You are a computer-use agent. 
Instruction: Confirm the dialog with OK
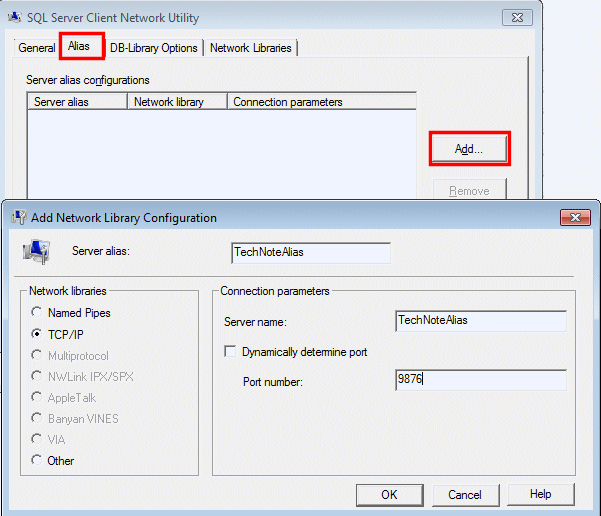tap(389, 495)
